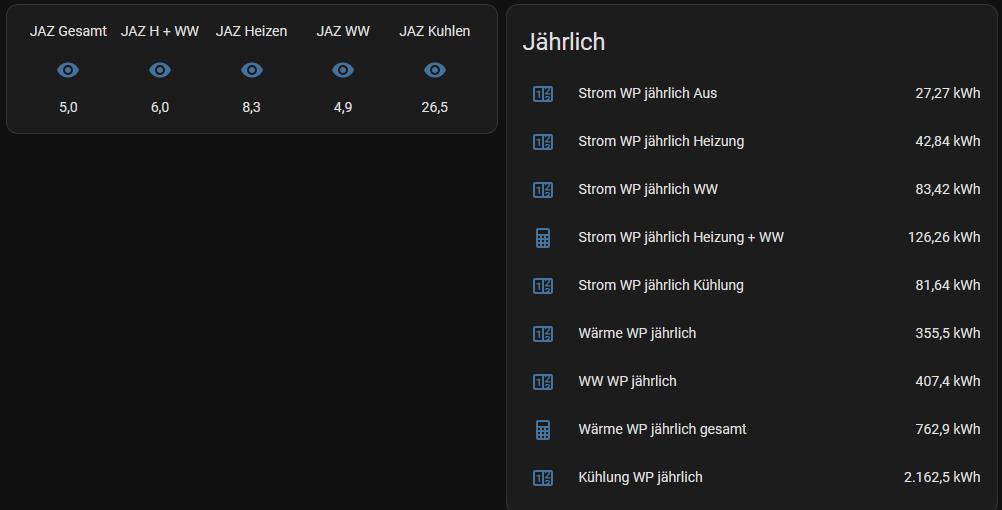1002x510 pixels.
Task: Click meter icon beside Kühlung WP jährlich
Action: [543, 477]
